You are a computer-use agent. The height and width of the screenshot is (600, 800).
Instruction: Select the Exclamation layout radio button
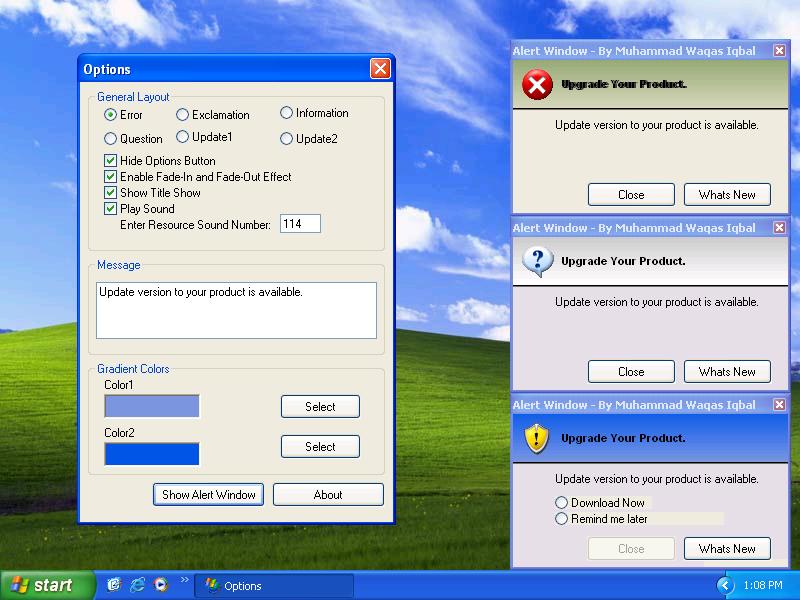tap(183, 115)
